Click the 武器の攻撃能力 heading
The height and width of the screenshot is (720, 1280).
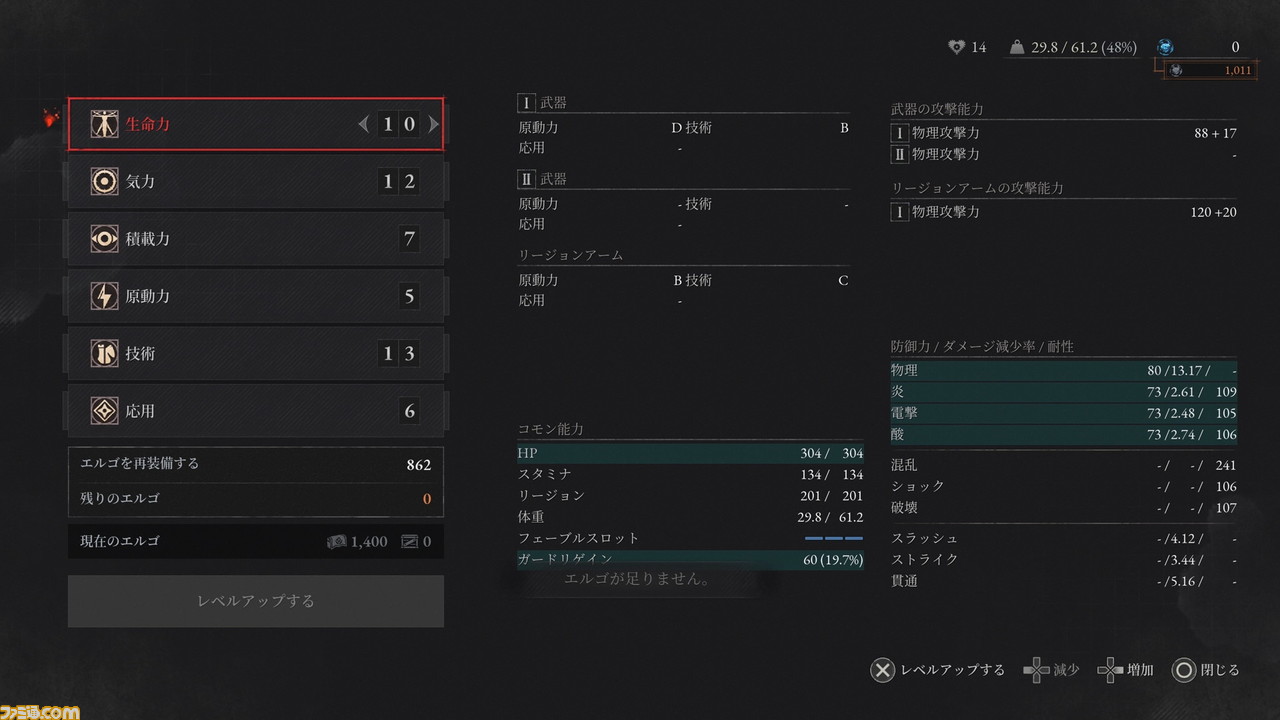coord(937,109)
